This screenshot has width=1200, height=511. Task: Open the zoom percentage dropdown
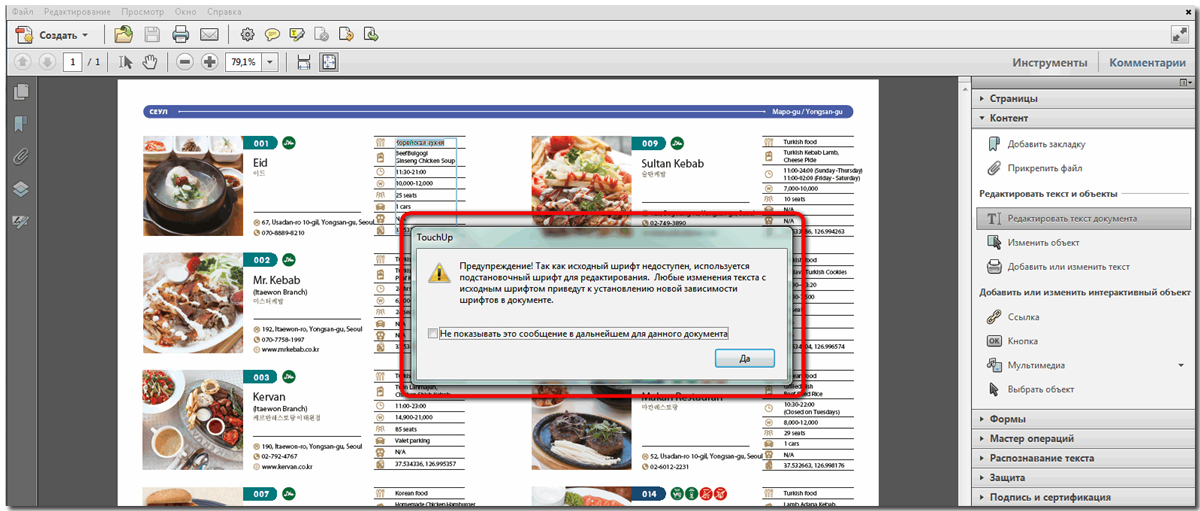point(269,62)
